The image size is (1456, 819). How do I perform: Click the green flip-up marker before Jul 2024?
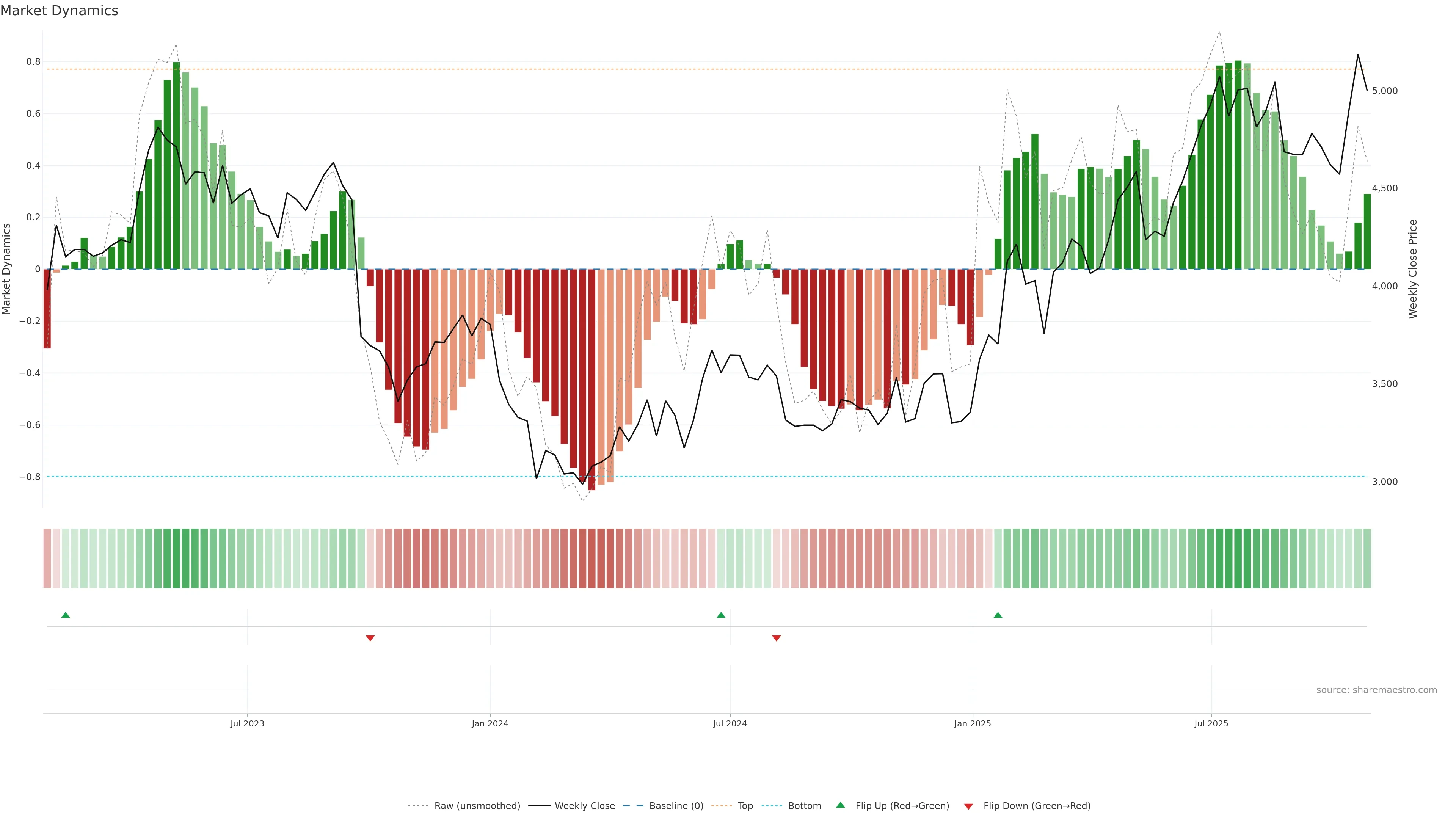tap(721, 615)
